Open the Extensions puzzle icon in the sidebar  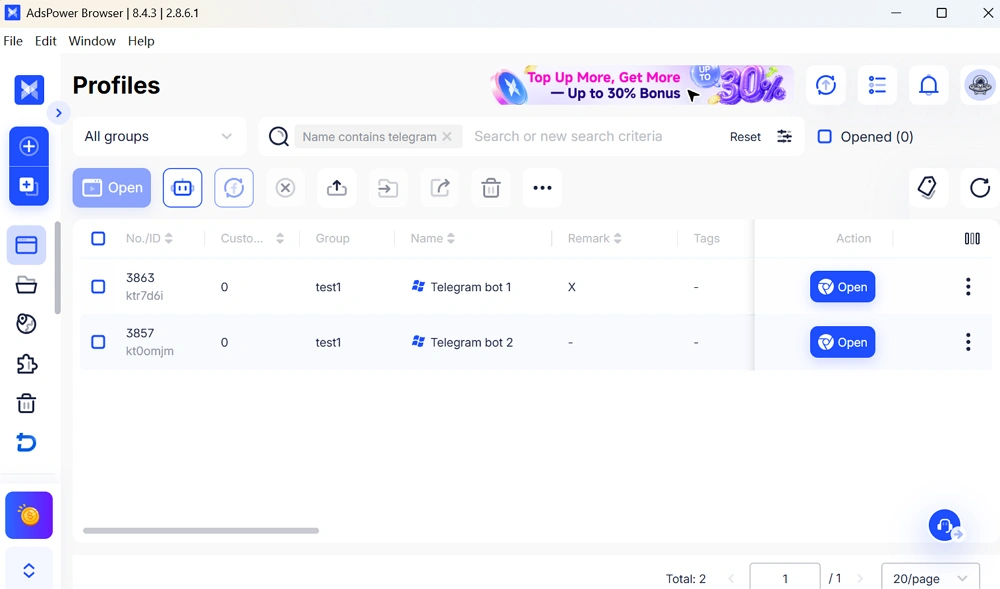coord(26,364)
